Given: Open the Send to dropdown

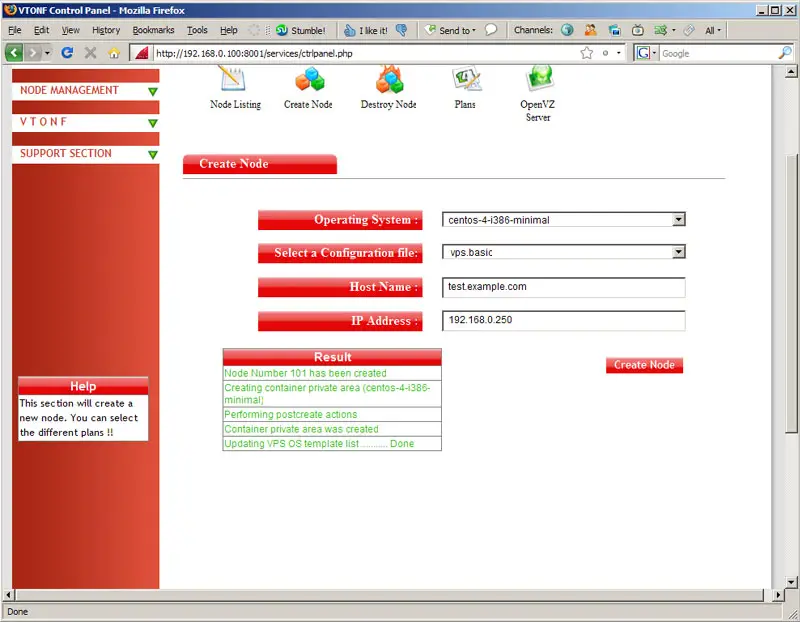Looking at the screenshot, I should 451,31.
